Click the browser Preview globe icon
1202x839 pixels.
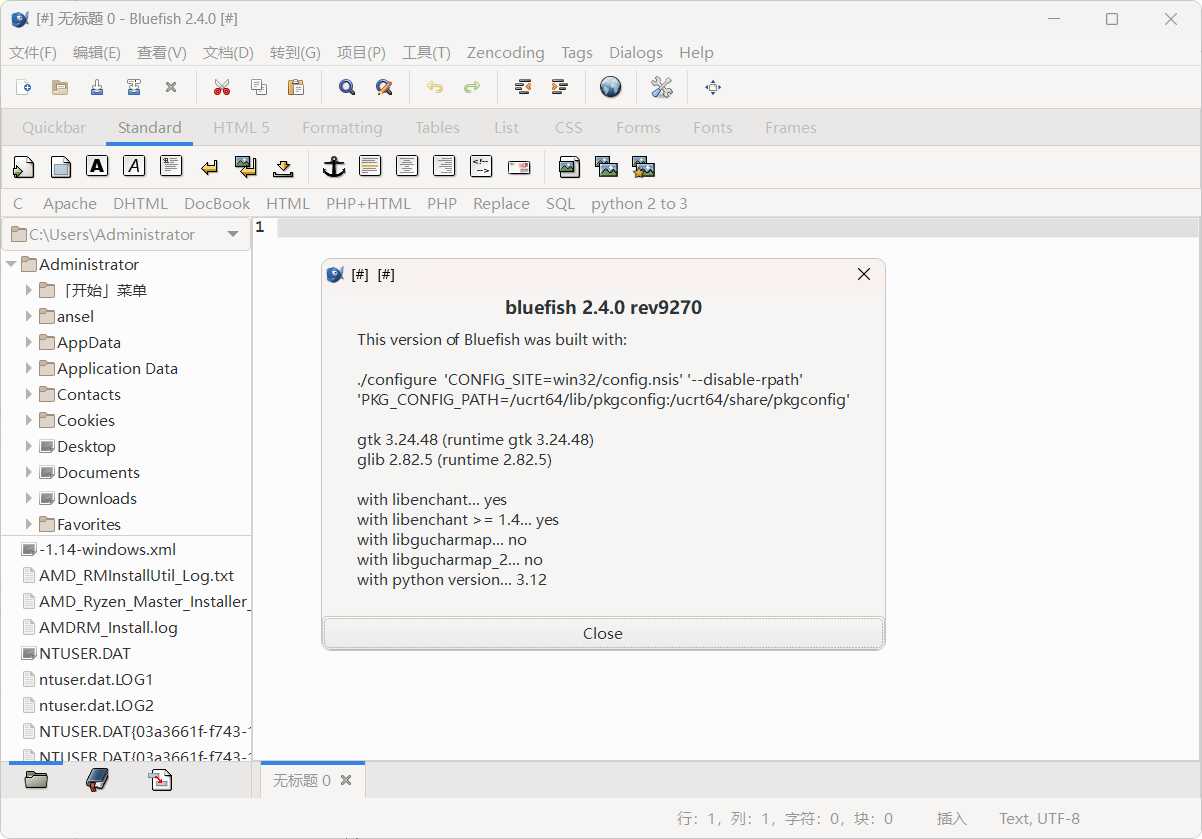click(x=610, y=87)
